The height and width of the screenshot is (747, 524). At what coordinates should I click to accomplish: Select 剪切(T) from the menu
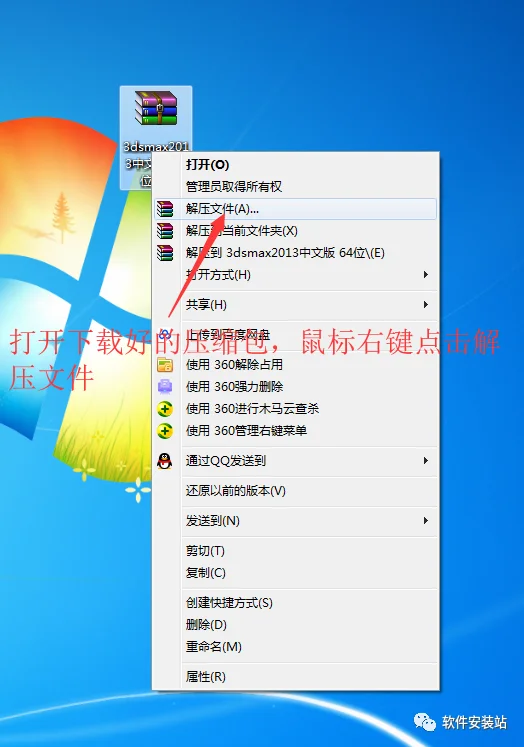coord(295,551)
